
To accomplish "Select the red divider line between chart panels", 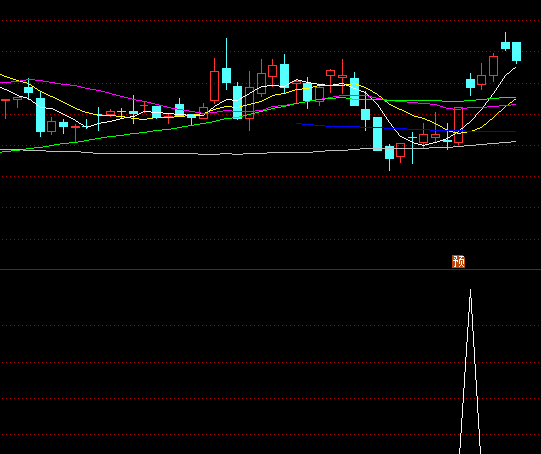I will (270, 269).
